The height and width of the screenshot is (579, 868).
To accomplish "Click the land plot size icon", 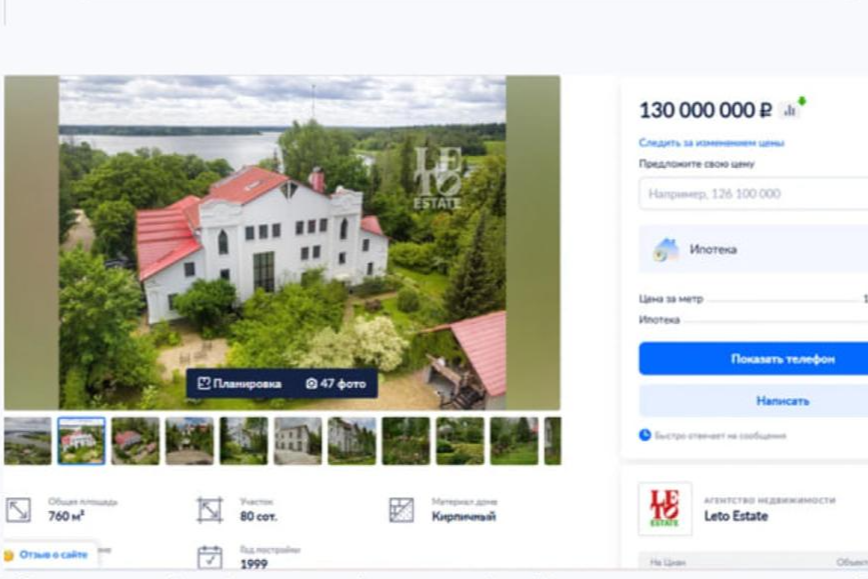I will (210, 510).
